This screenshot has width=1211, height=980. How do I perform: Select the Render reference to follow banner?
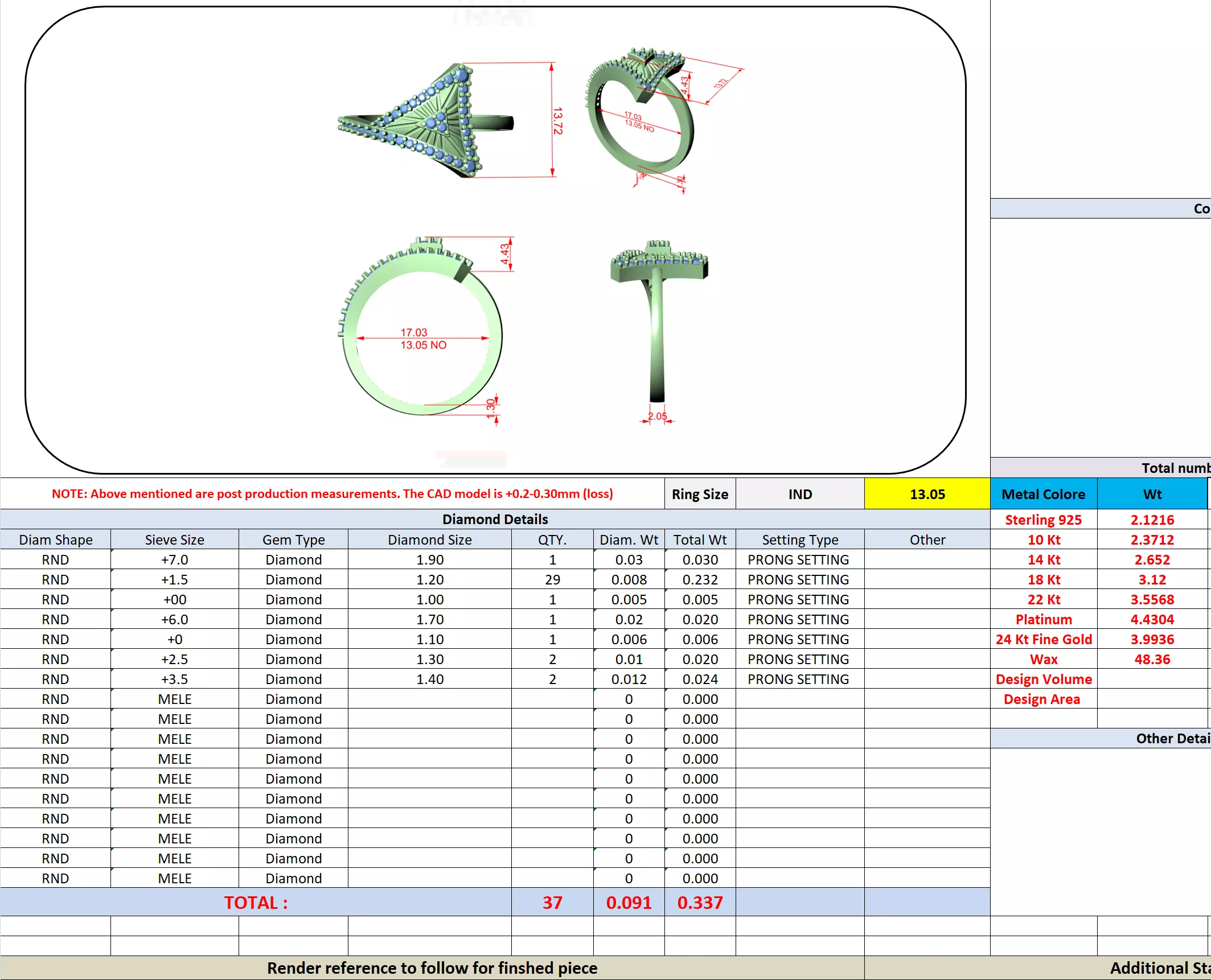[x=432, y=968]
